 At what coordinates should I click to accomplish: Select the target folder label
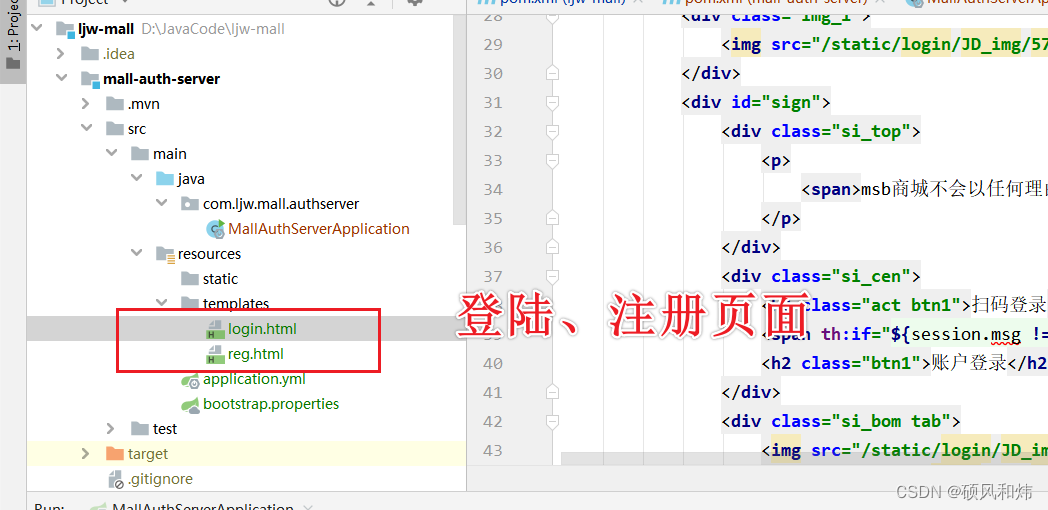[x=148, y=454]
